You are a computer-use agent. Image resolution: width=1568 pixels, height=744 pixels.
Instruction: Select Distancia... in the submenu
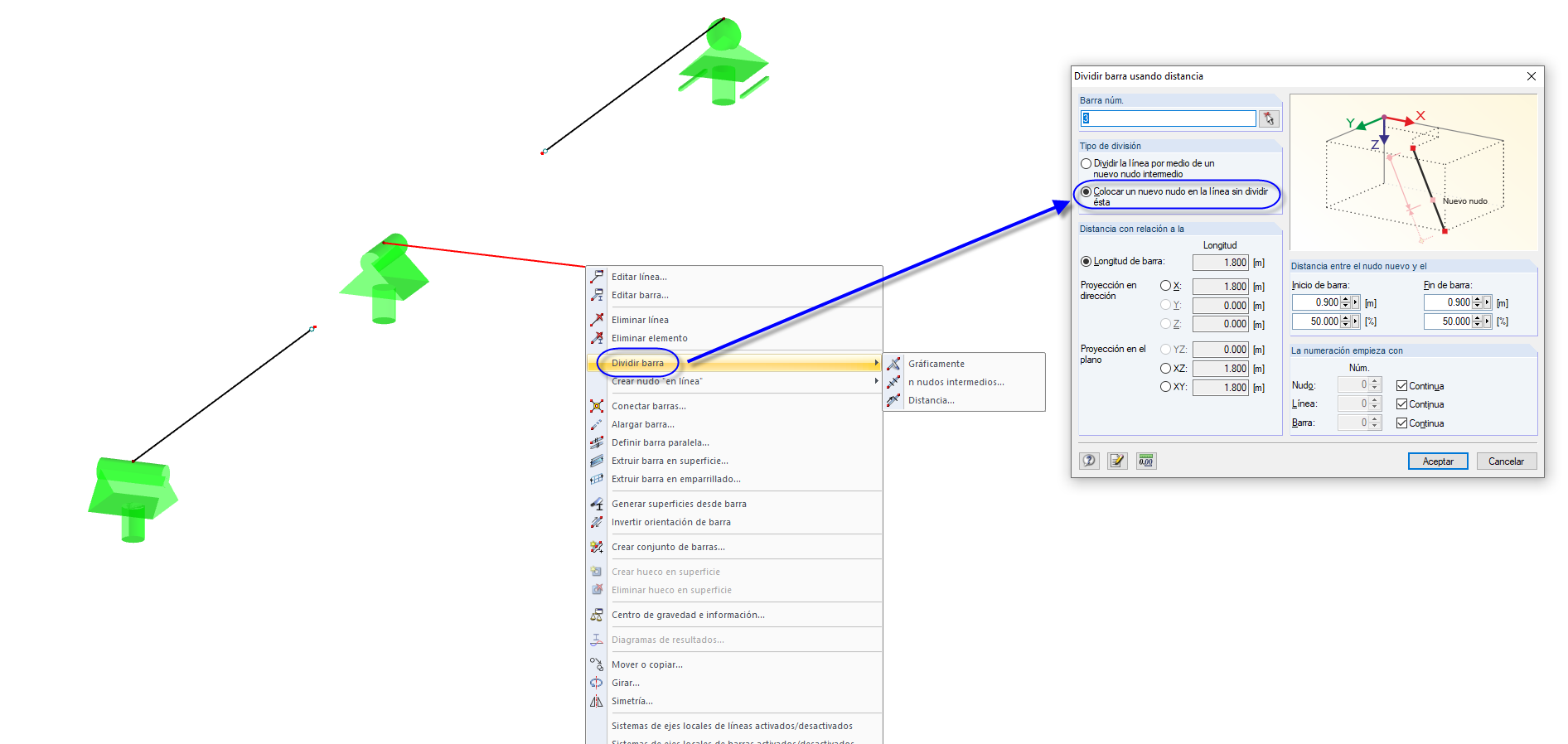(x=932, y=400)
